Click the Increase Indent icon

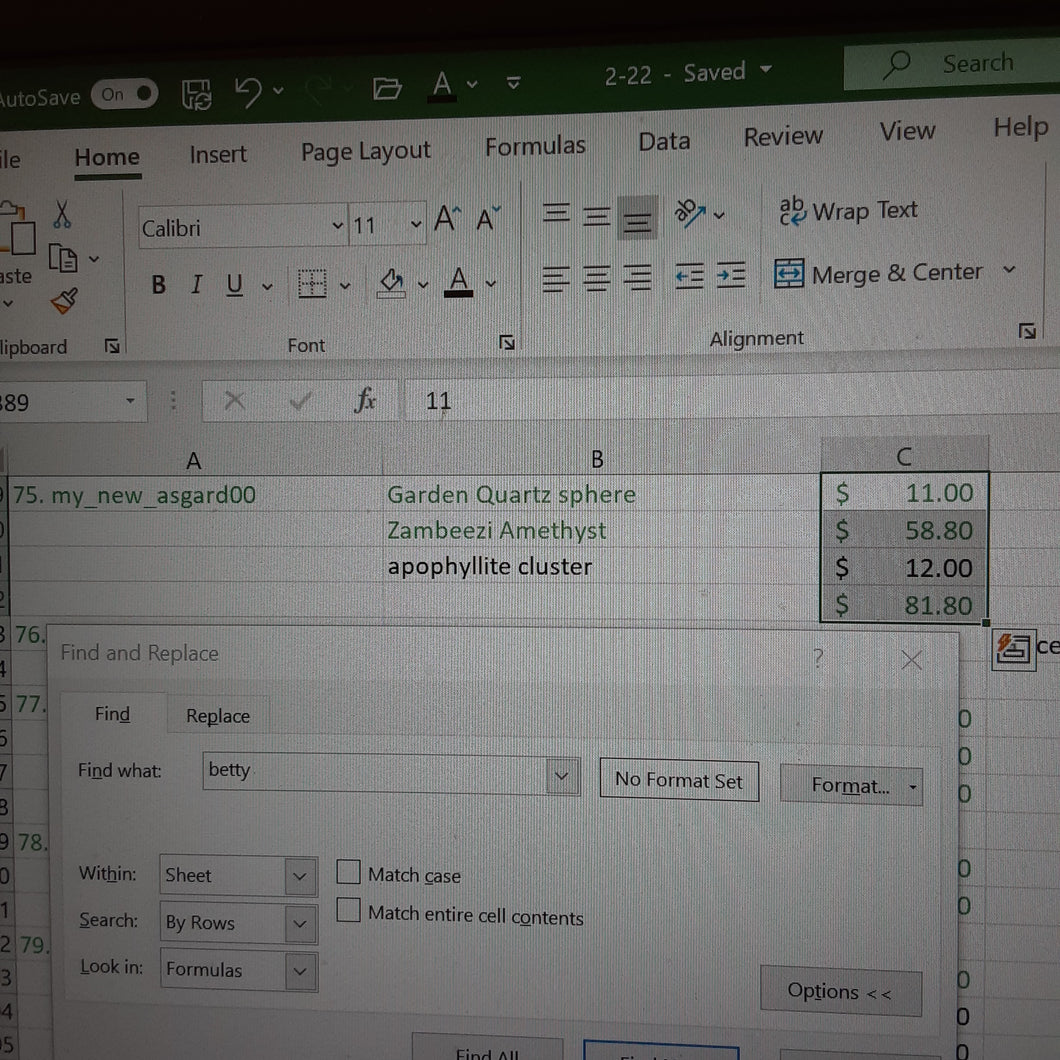click(x=731, y=276)
